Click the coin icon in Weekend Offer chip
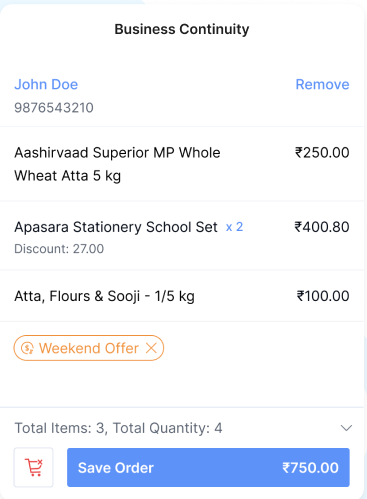Viewport: 367px width, 499px height. [27, 348]
